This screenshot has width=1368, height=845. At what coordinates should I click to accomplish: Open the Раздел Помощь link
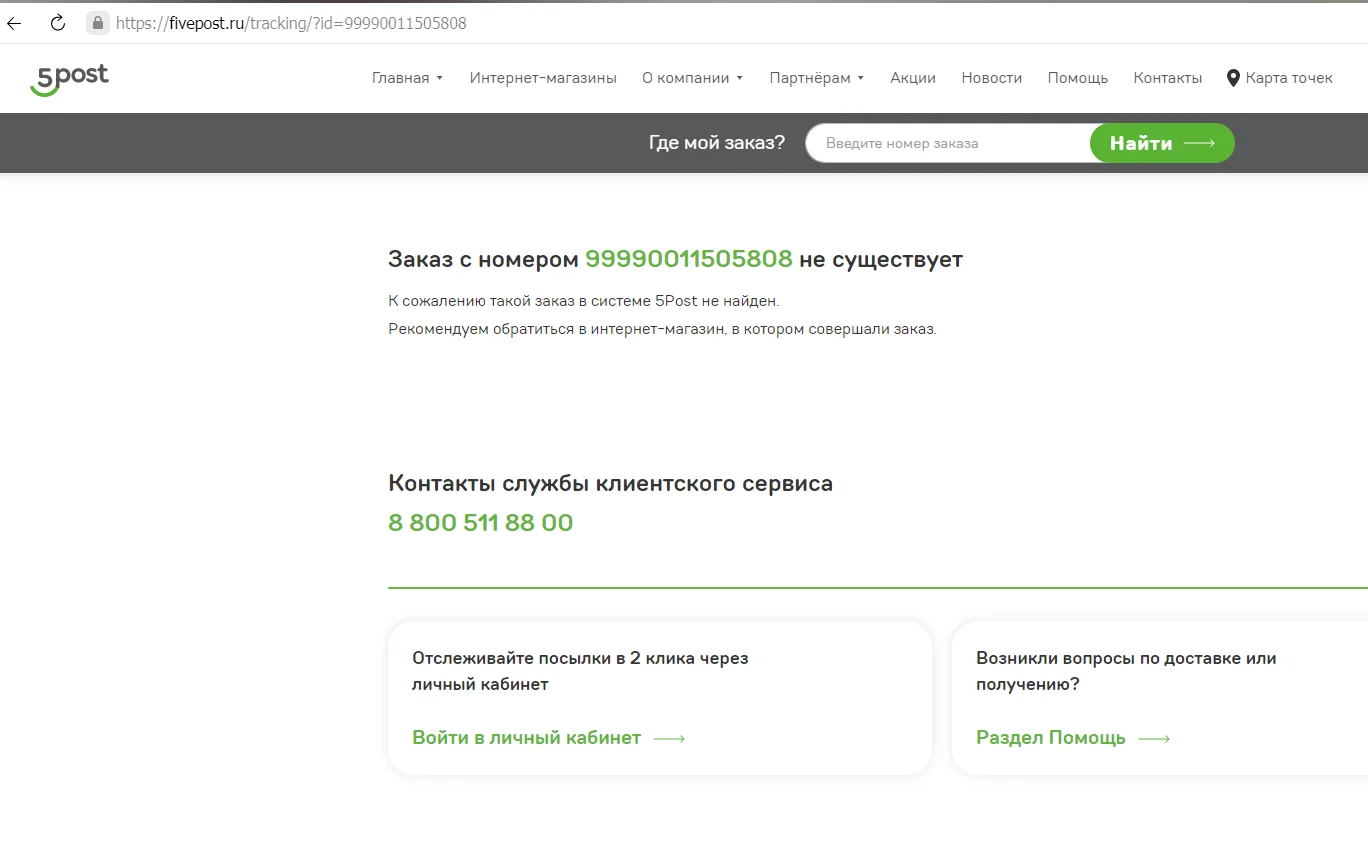(x=1073, y=738)
